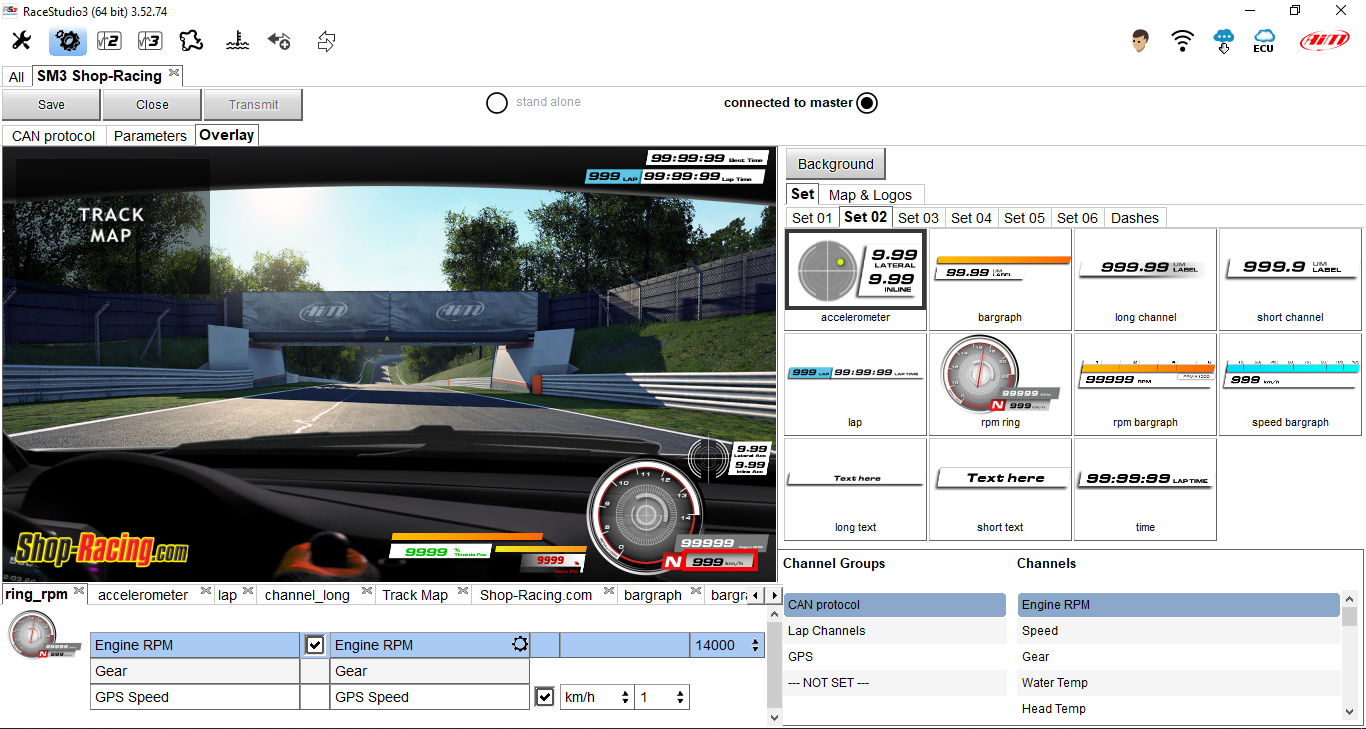Click the Background button

click(x=835, y=164)
